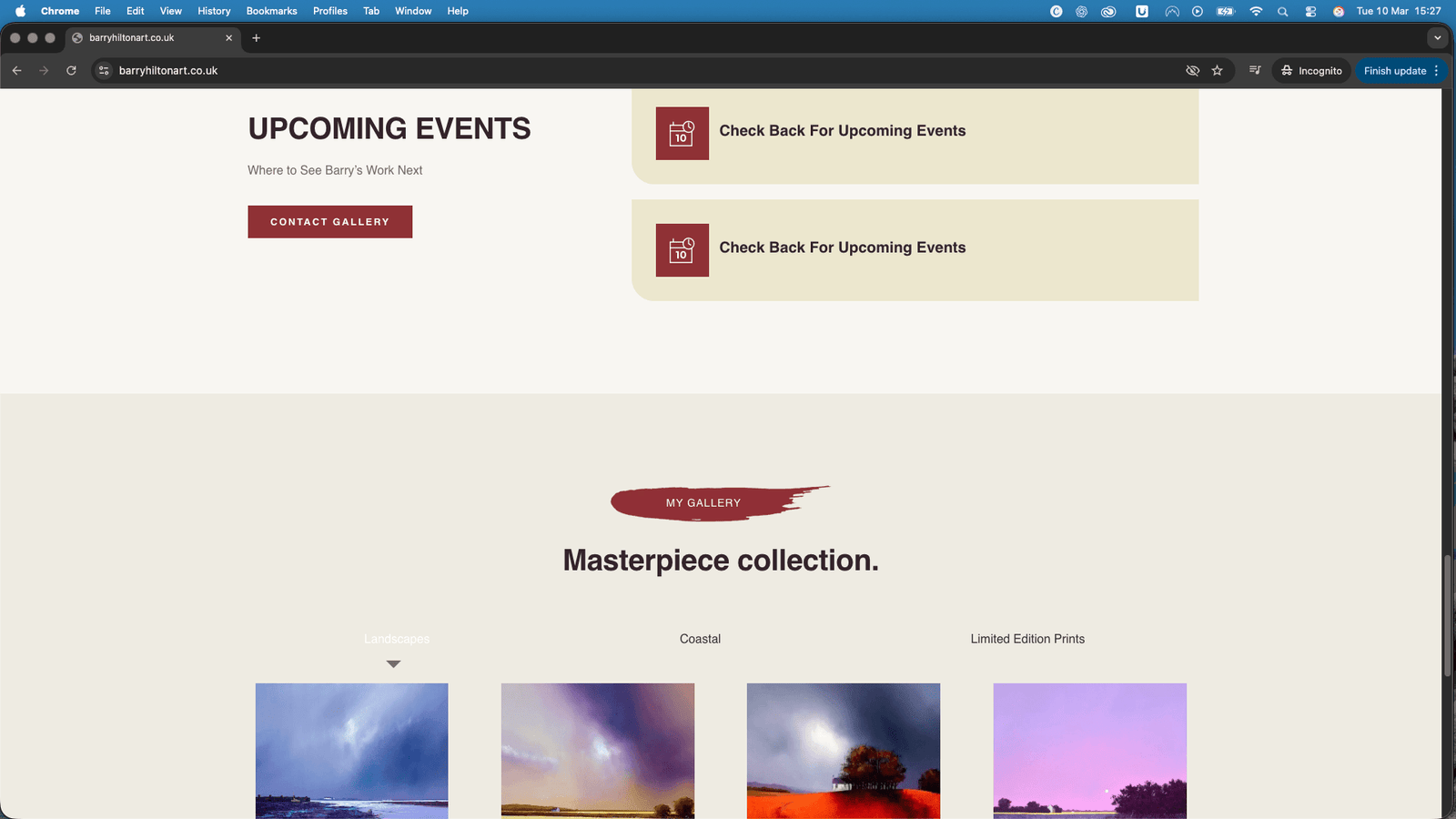The image size is (1456, 819).
Task: Open the red field landscape painting thumbnail
Action: click(843, 751)
